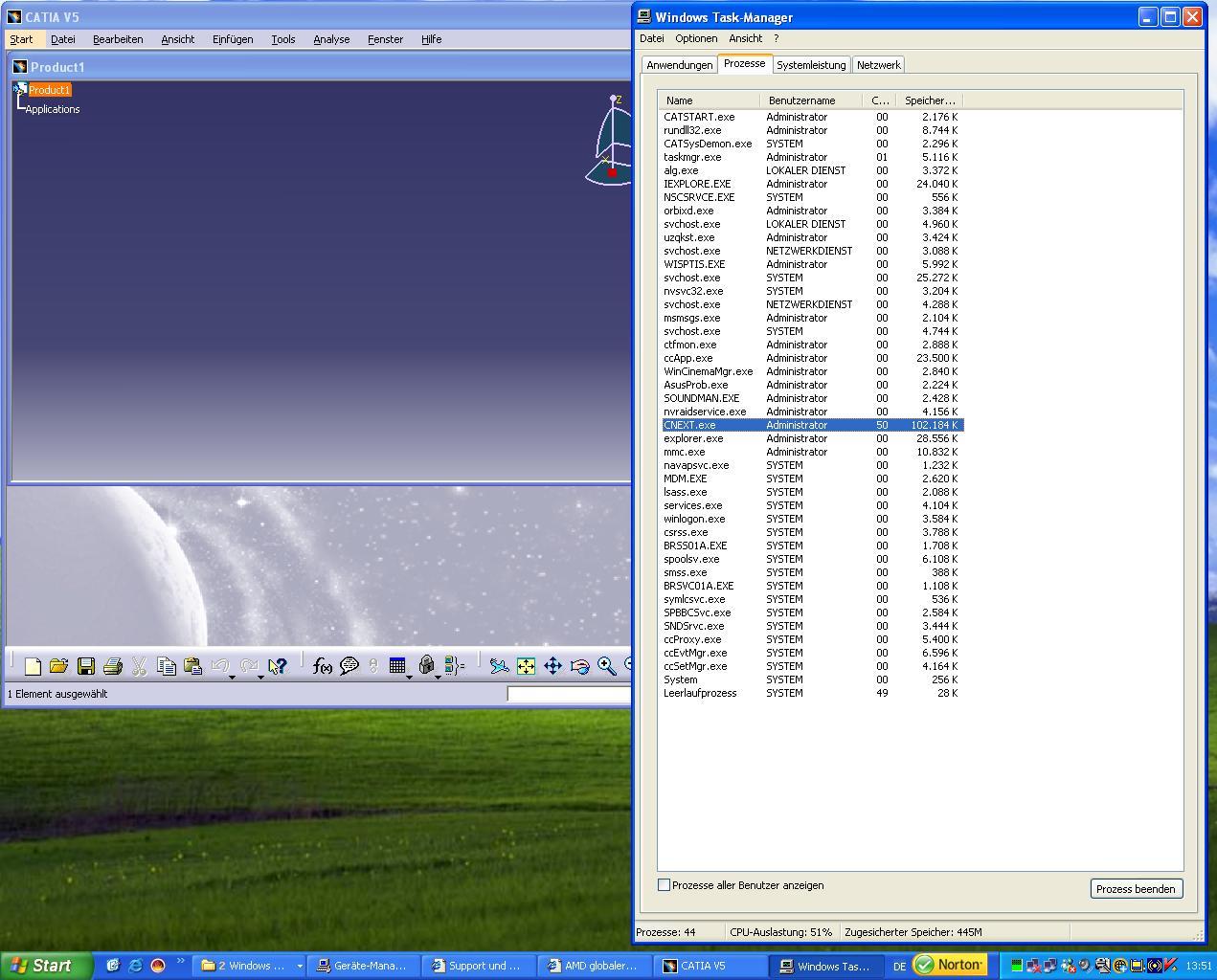
Task: Click the Print icon in CATIA toolbar
Action: point(113,666)
